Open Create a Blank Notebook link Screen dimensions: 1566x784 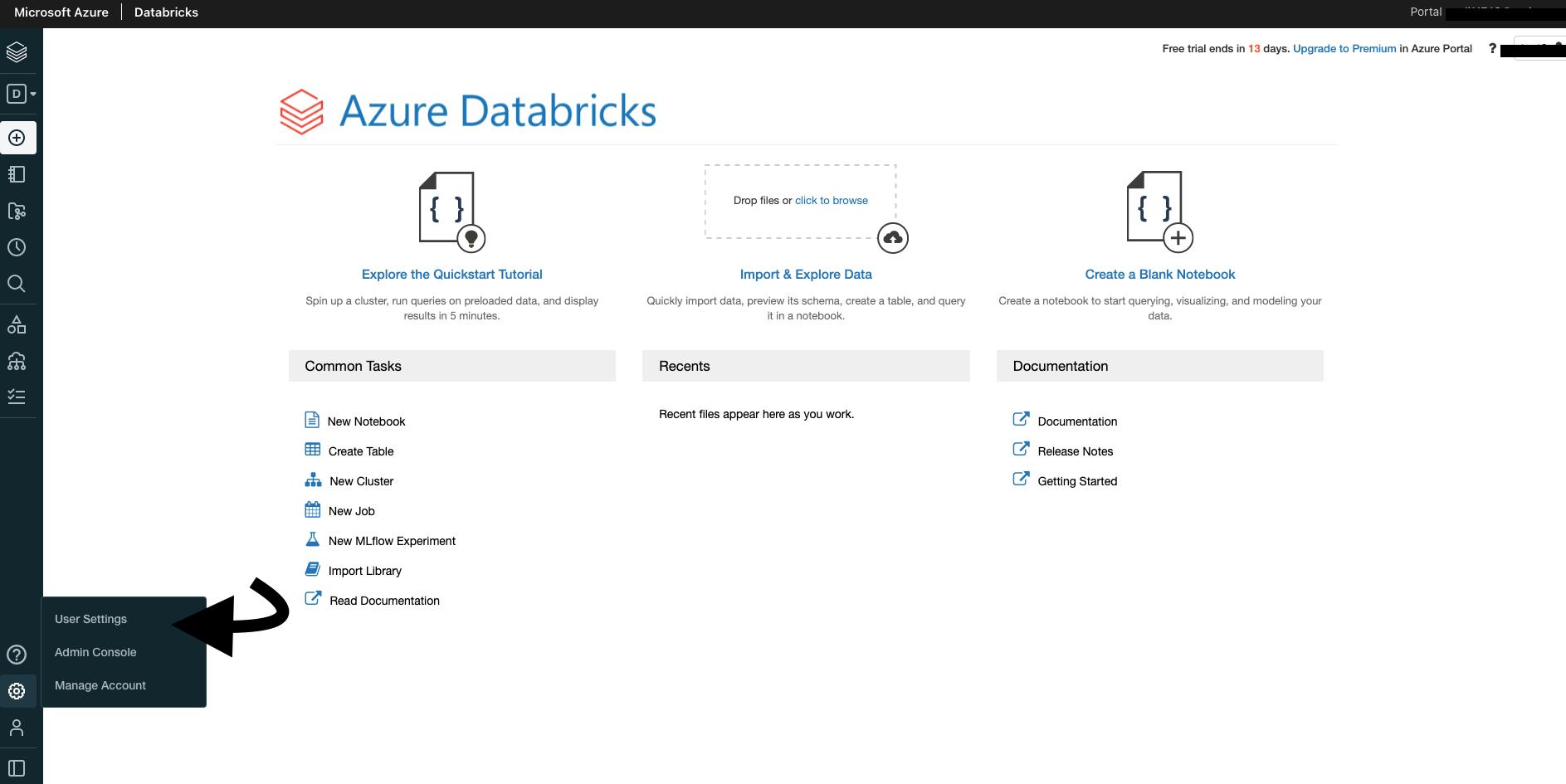[x=1160, y=275]
